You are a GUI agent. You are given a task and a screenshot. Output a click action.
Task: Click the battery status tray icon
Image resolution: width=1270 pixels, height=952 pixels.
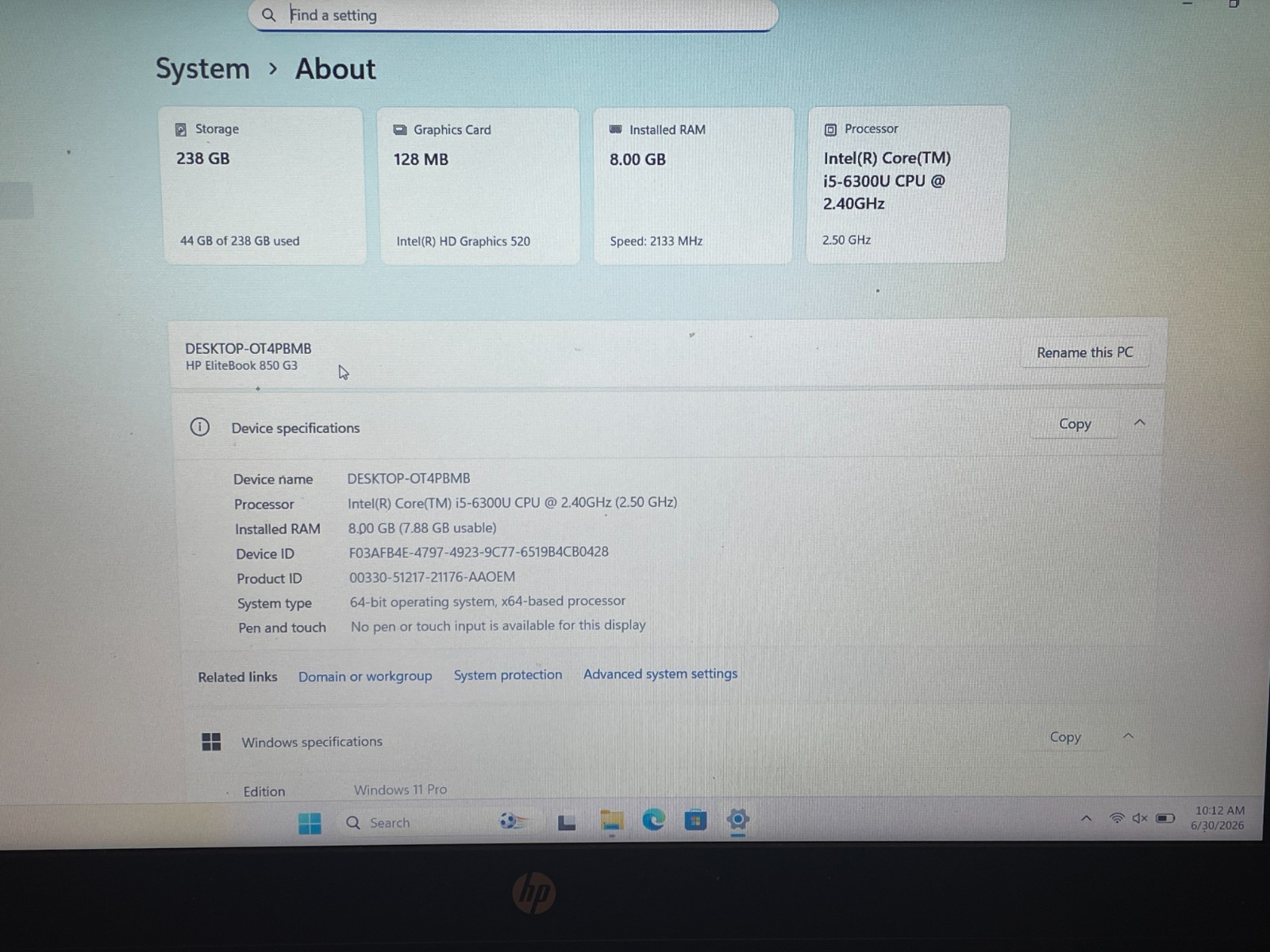click(1165, 818)
